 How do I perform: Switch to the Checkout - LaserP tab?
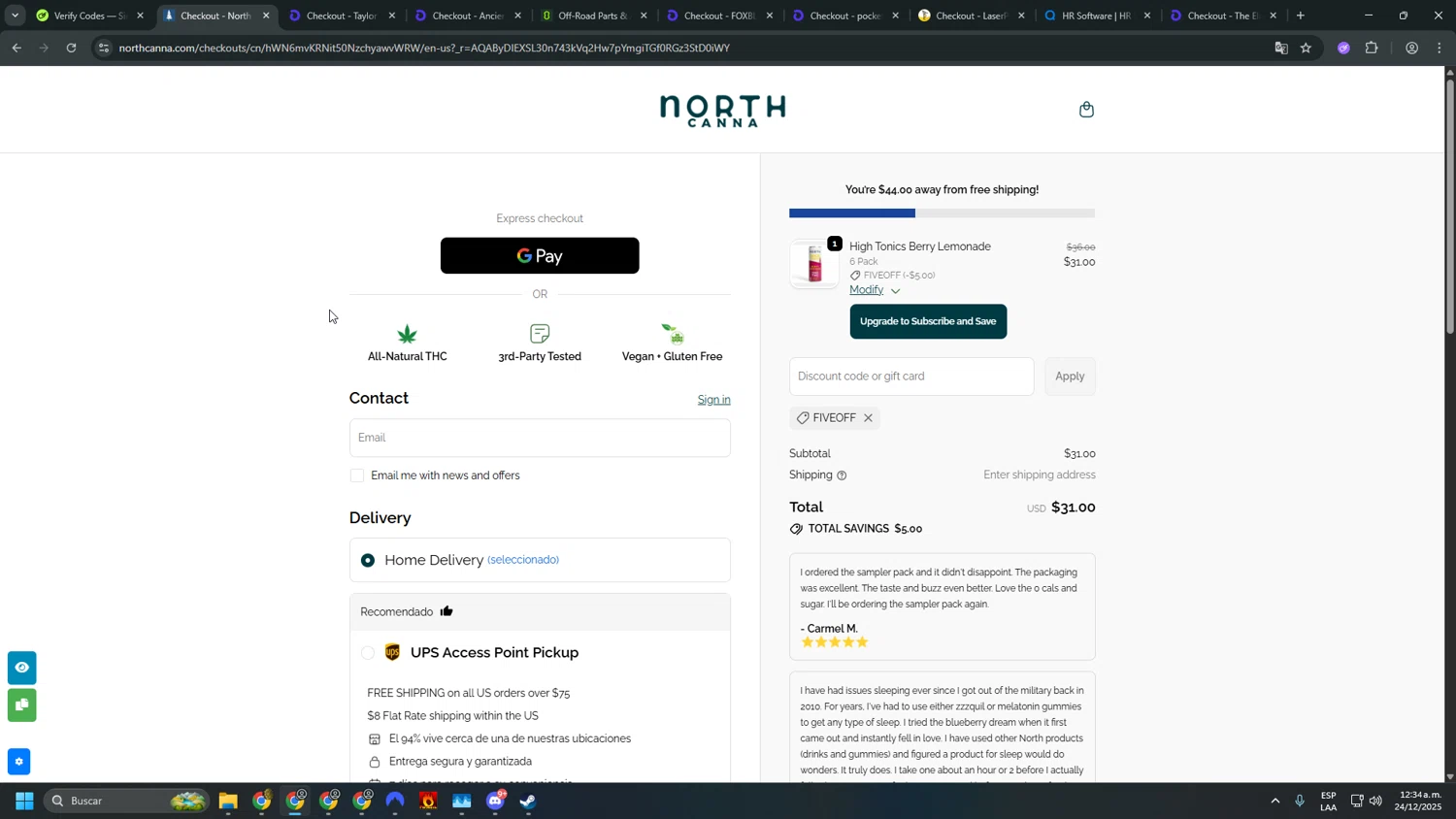coord(971,16)
